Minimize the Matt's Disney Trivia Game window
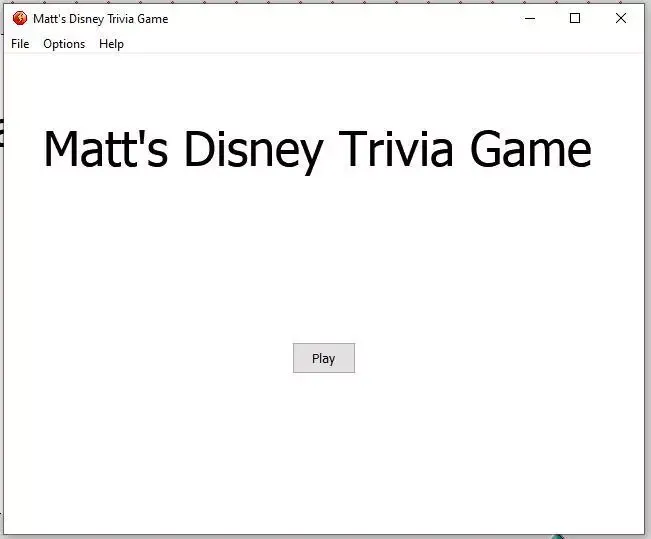Image resolution: width=651 pixels, height=539 pixels. (x=530, y=18)
